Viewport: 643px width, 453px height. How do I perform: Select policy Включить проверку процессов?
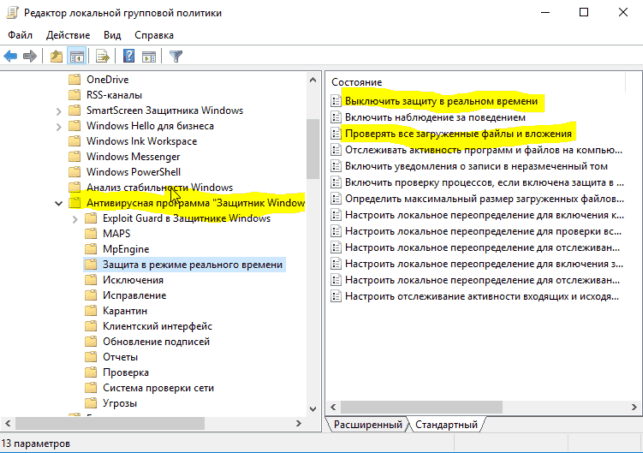[485, 182]
